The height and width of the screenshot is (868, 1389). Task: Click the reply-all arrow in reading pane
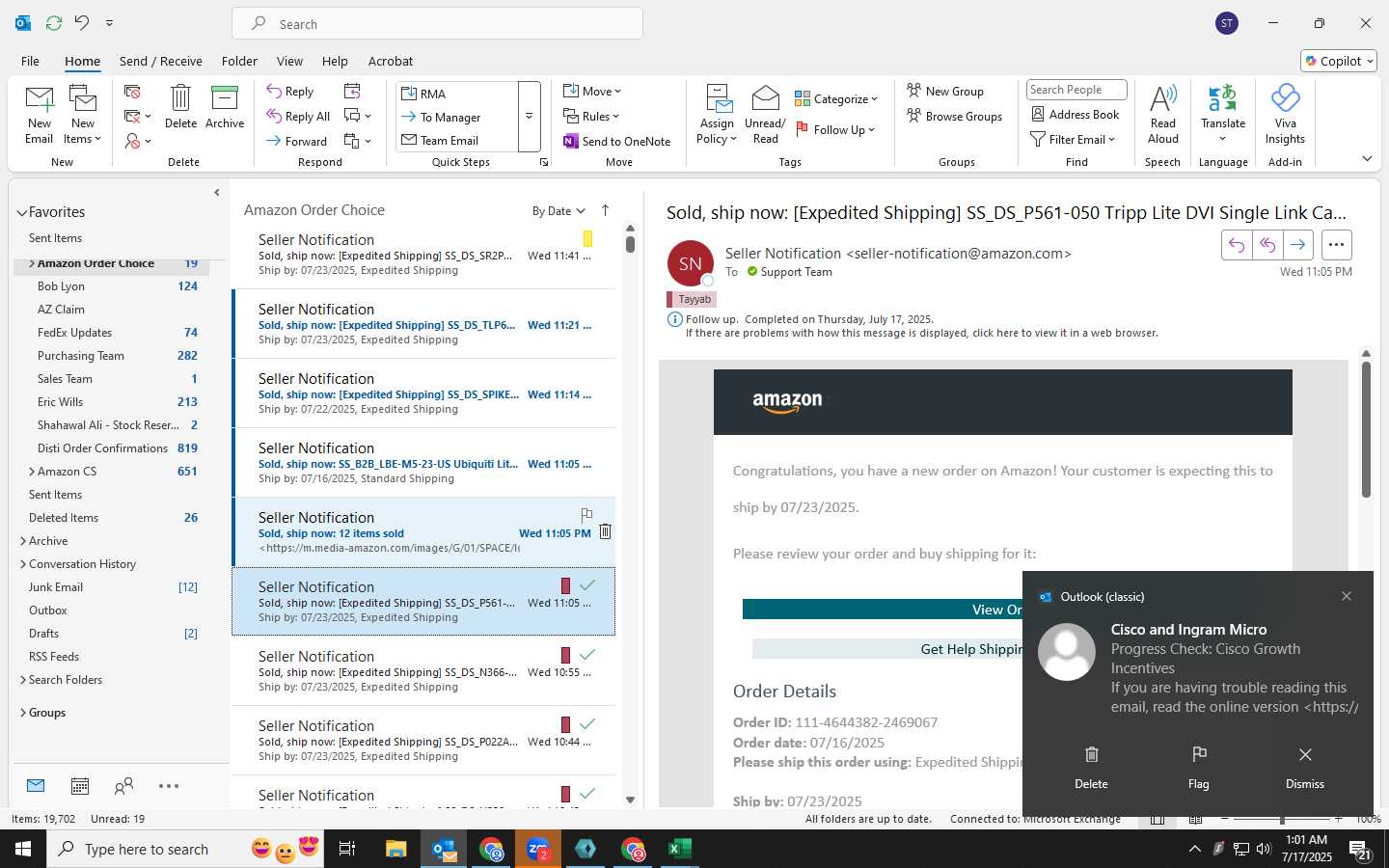(1267, 245)
